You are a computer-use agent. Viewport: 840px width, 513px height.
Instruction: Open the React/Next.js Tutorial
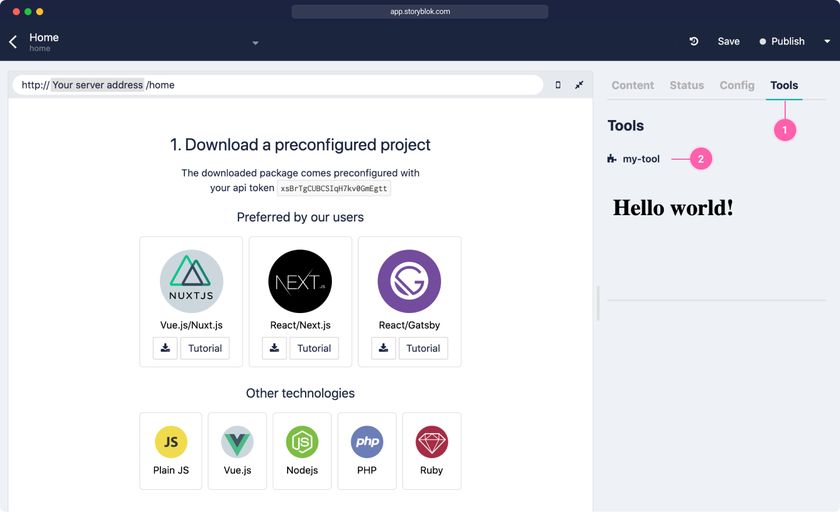314,348
